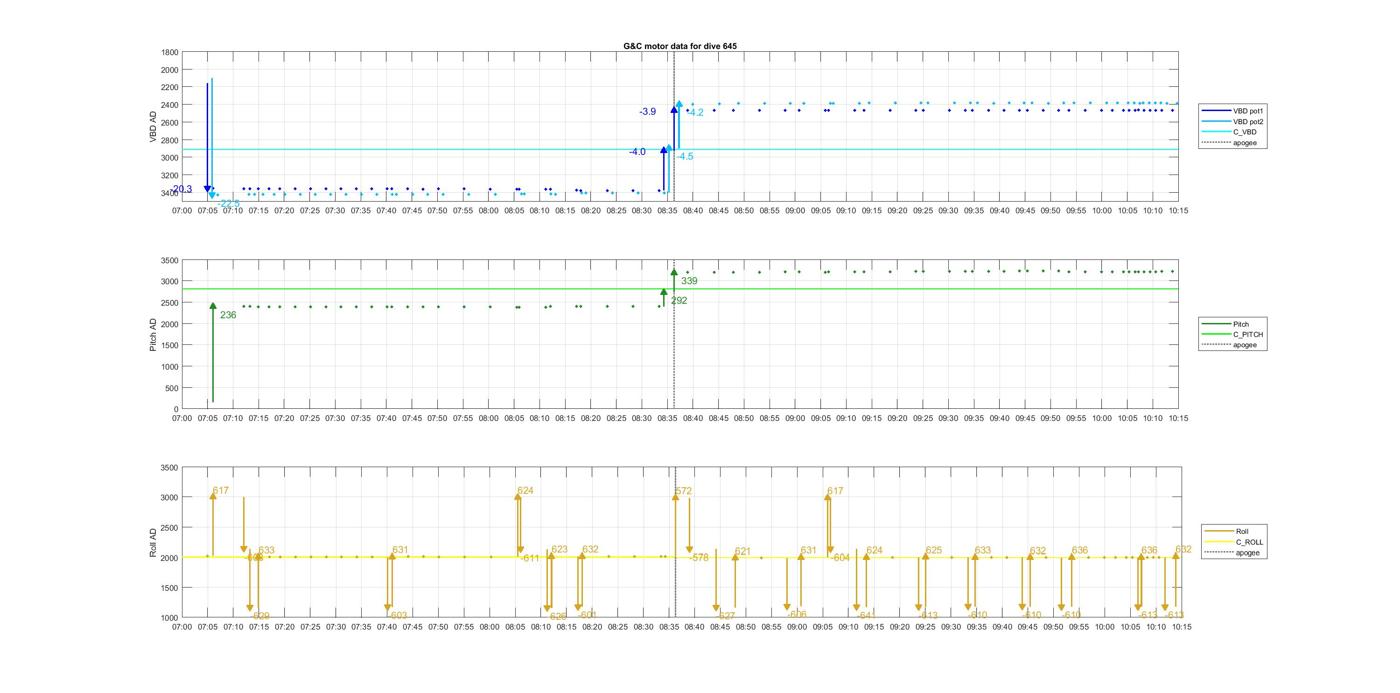This screenshot has height=693, width=1400.
Task: Click the "2600" tick on the VBD AD axis
Action: [170, 122]
